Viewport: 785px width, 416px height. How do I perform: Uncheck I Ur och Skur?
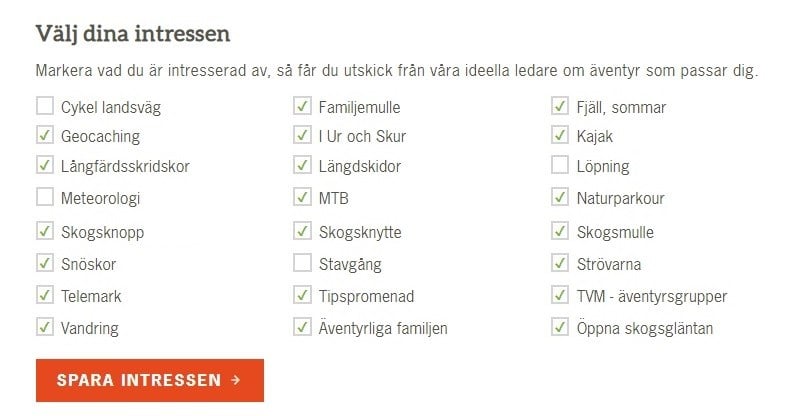(302, 135)
